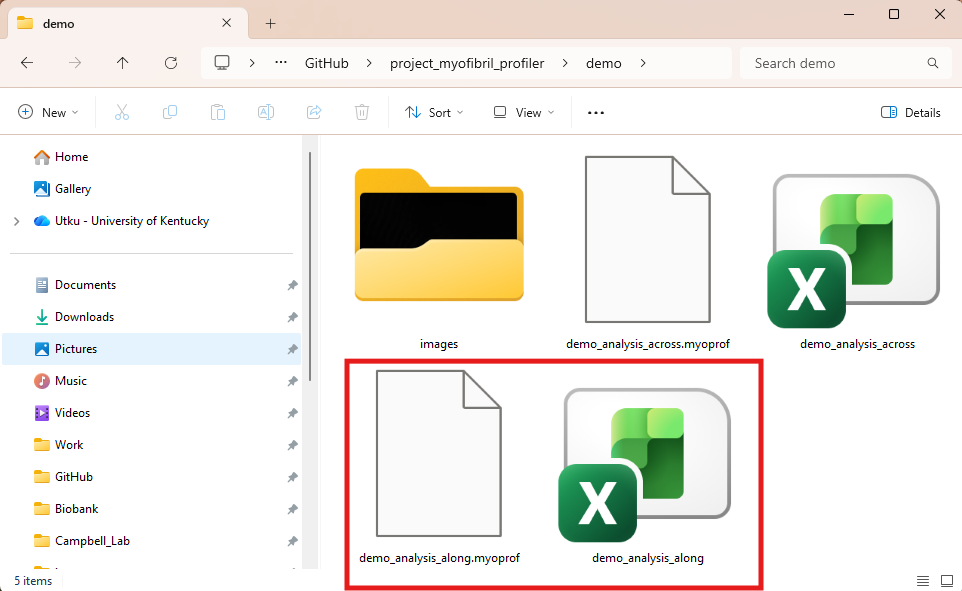Navigate to GitHub breadcrumb
962x591 pixels.
(326, 63)
